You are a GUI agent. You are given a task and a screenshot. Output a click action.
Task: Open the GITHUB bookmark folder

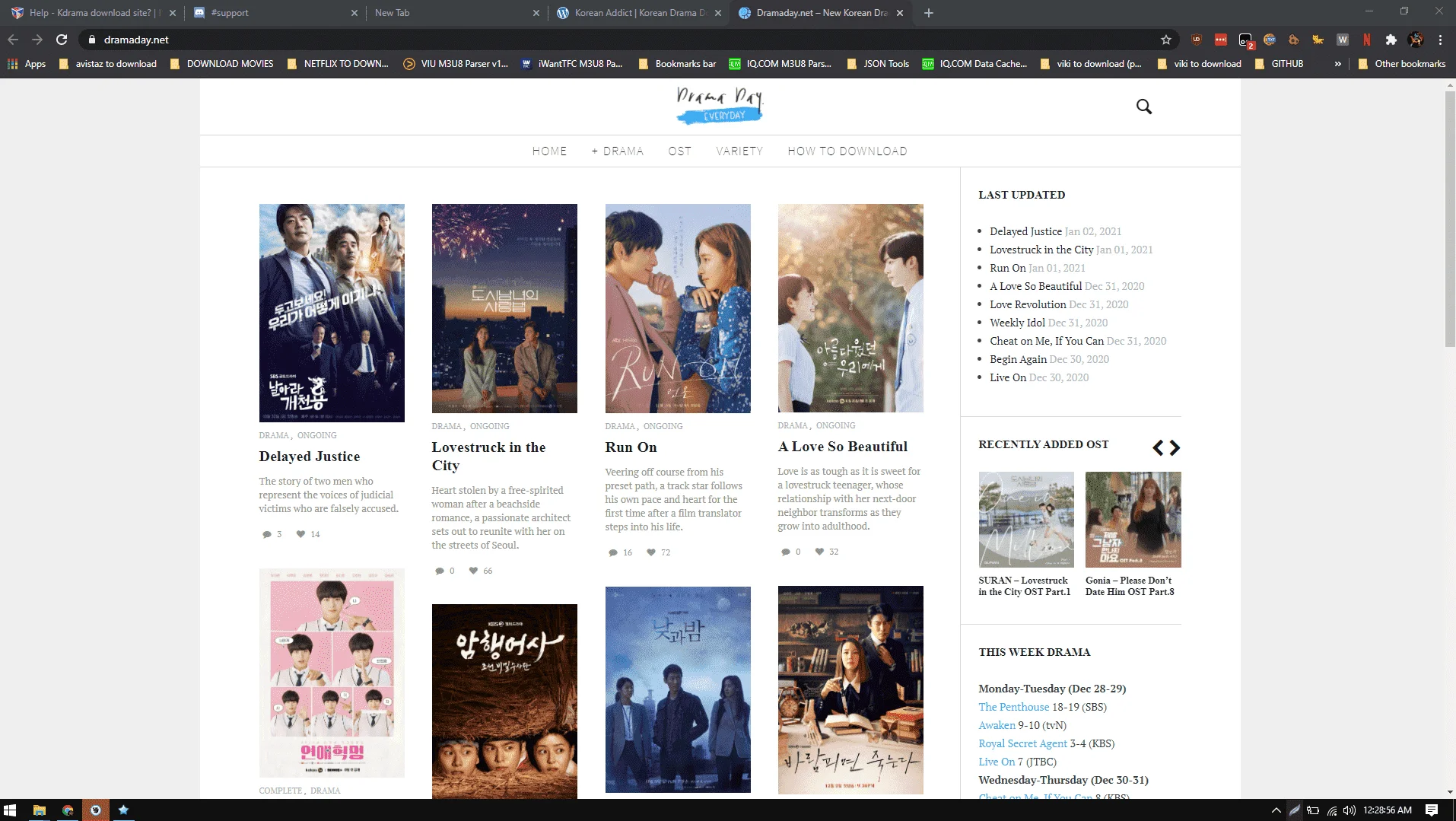[x=1280, y=64]
